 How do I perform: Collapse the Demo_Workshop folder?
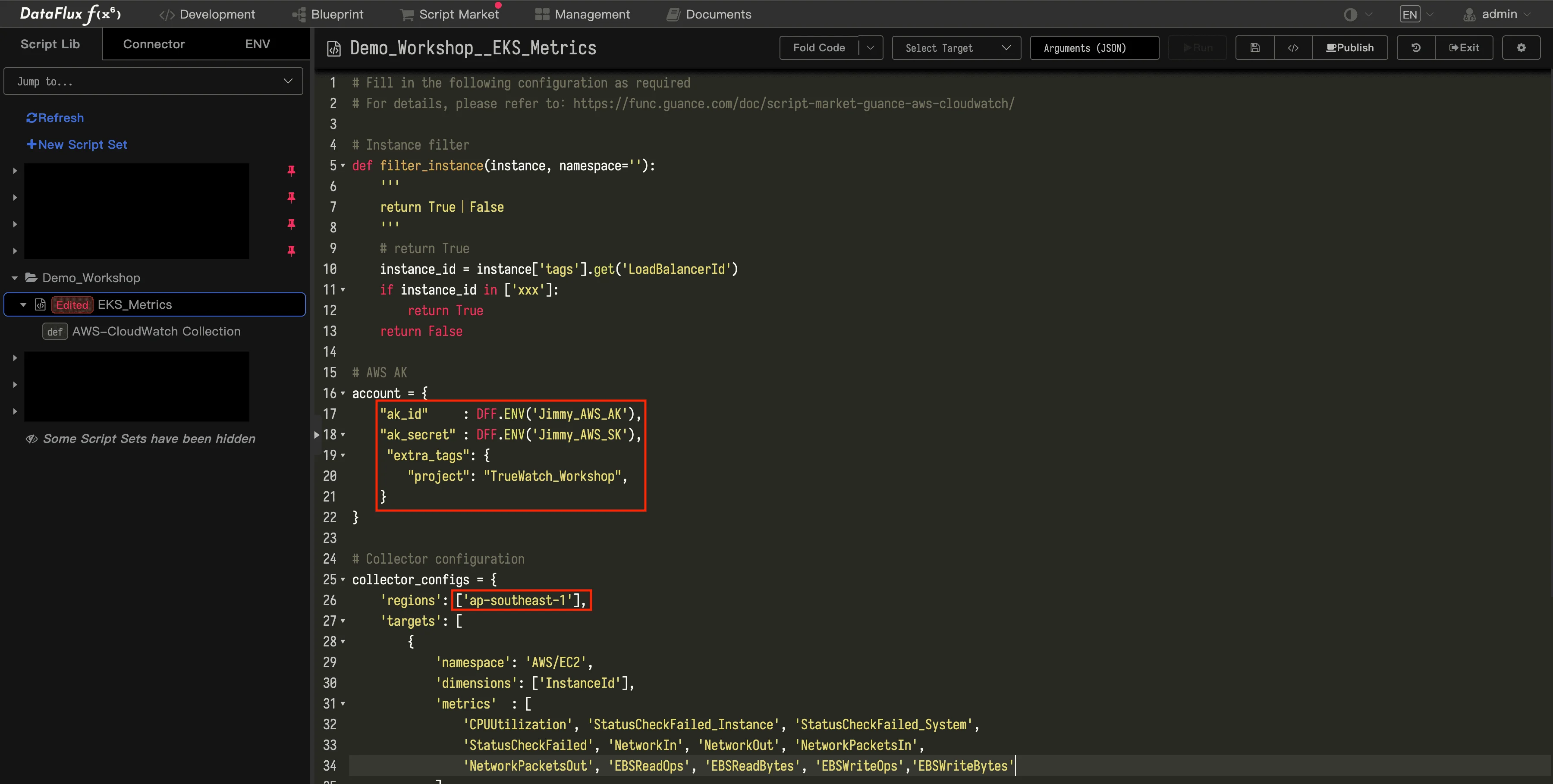tap(15, 278)
